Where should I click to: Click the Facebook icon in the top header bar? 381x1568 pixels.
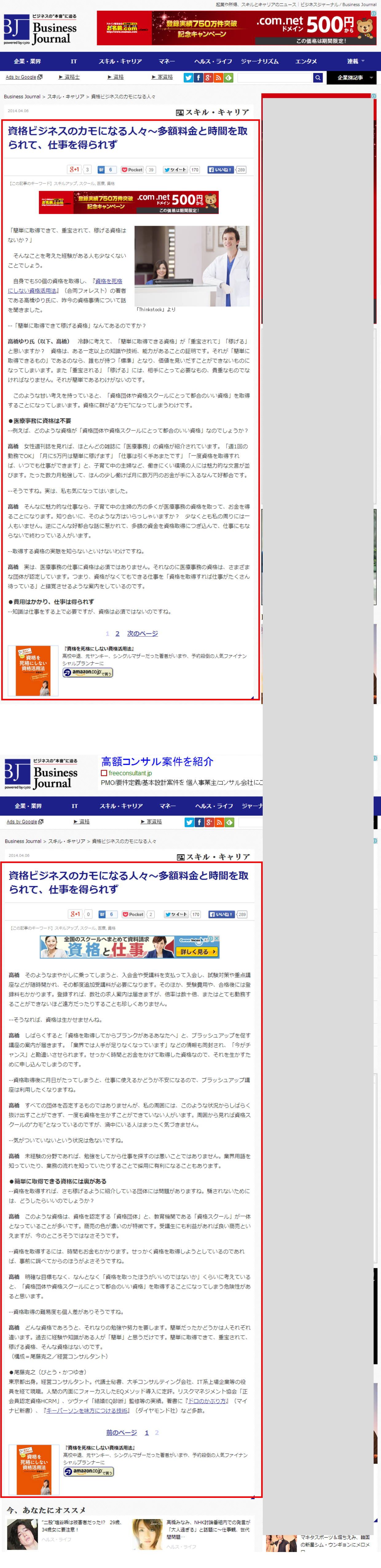(198, 78)
